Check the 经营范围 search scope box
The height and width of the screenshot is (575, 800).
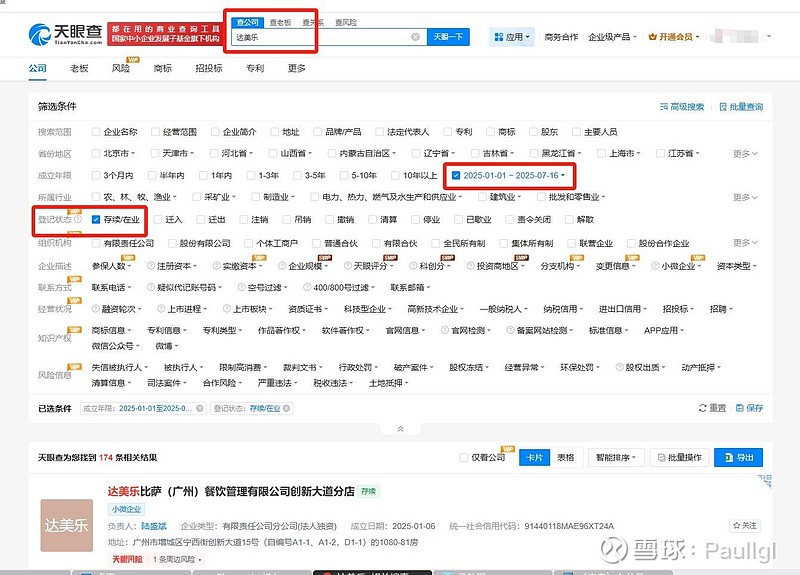155,132
